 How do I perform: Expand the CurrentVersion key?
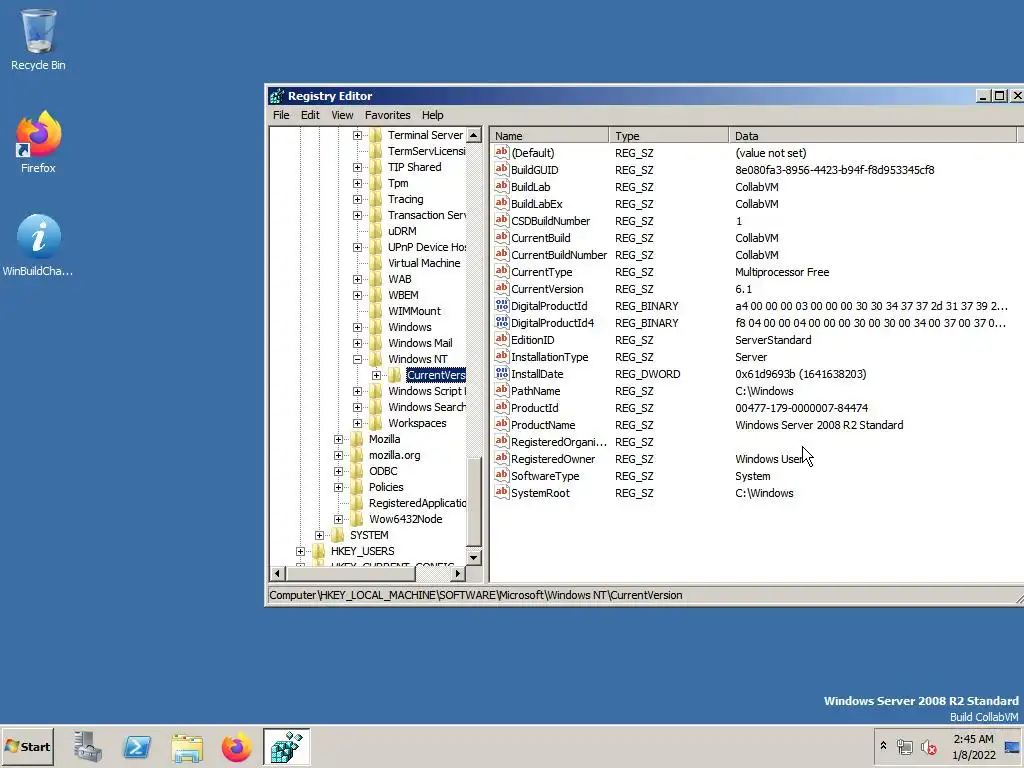(376, 375)
